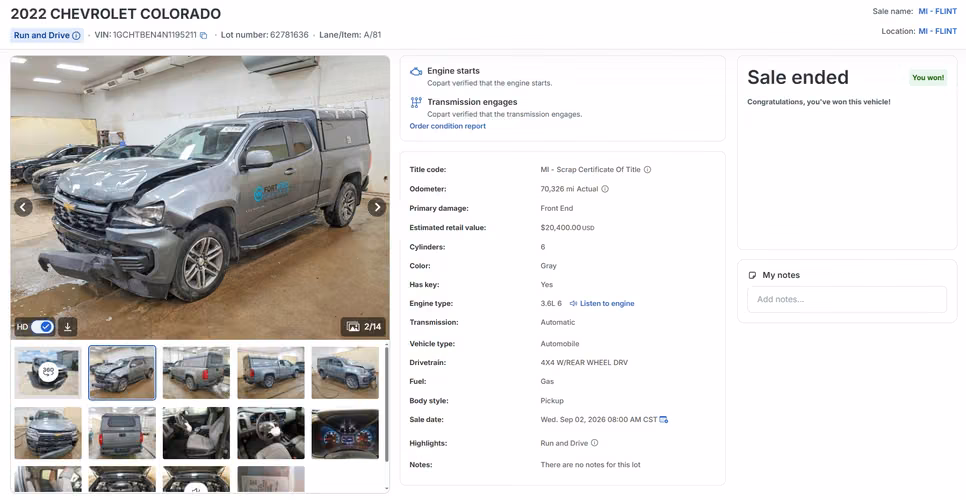Show the previous vehicle photo
The height and width of the screenshot is (500, 966).
point(23,207)
